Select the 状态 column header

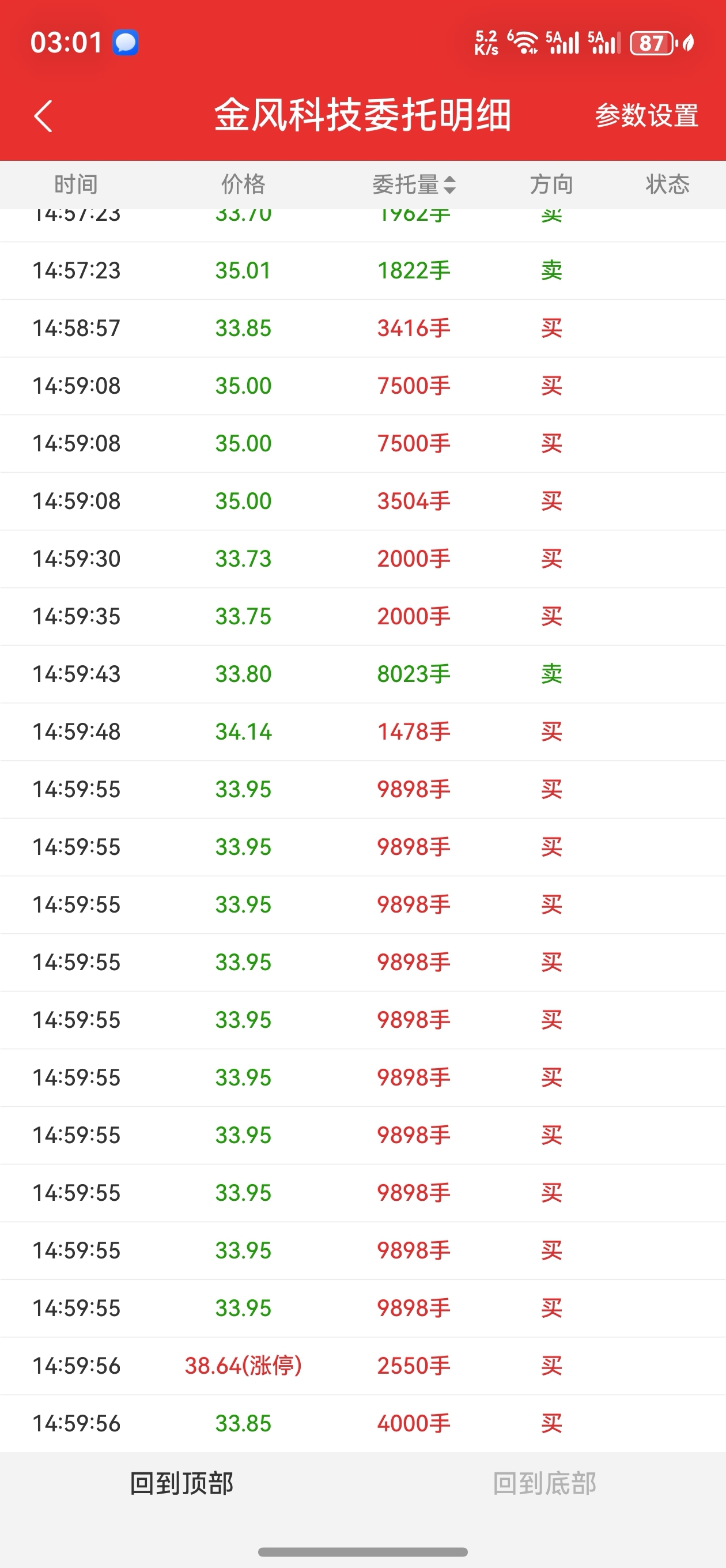pyautogui.click(x=668, y=184)
